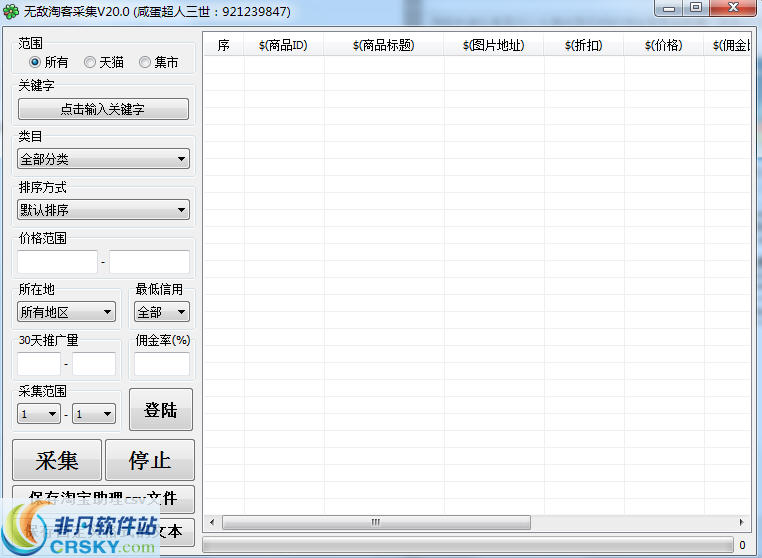The height and width of the screenshot is (558, 762).
Task: Click the horizontal scrollbar right arrow
Action: click(x=741, y=522)
